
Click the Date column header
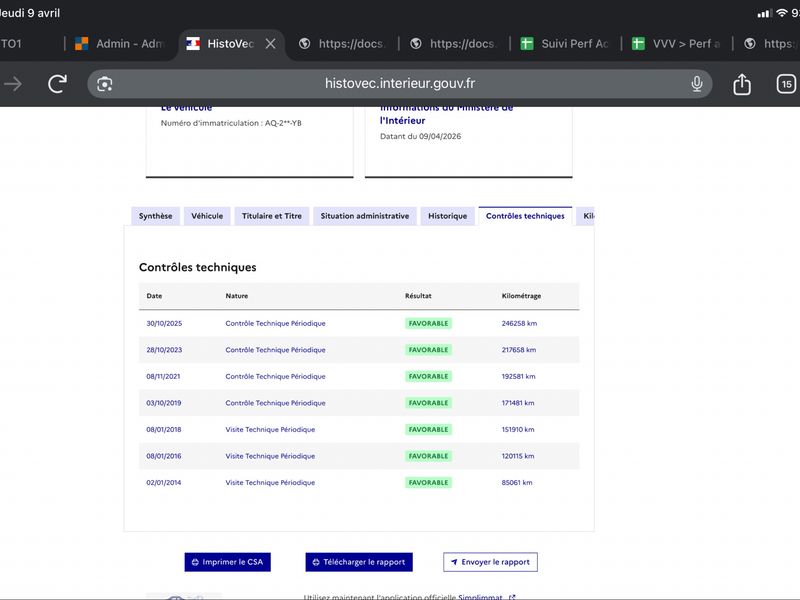click(x=154, y=296)
